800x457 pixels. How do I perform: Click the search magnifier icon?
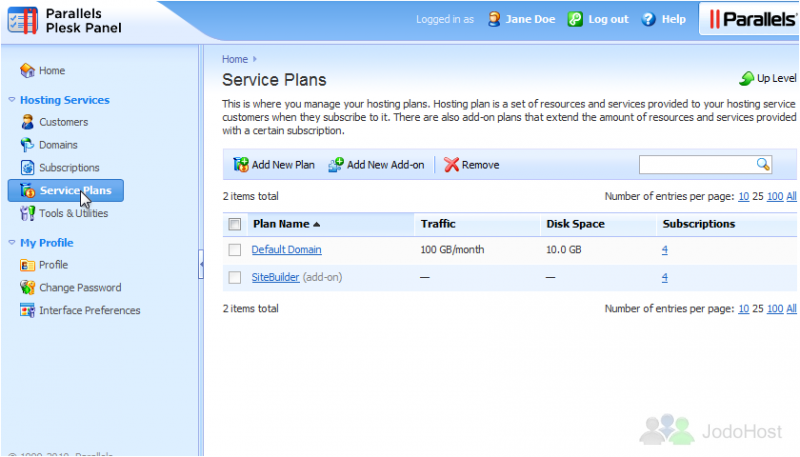click(763, 164)
